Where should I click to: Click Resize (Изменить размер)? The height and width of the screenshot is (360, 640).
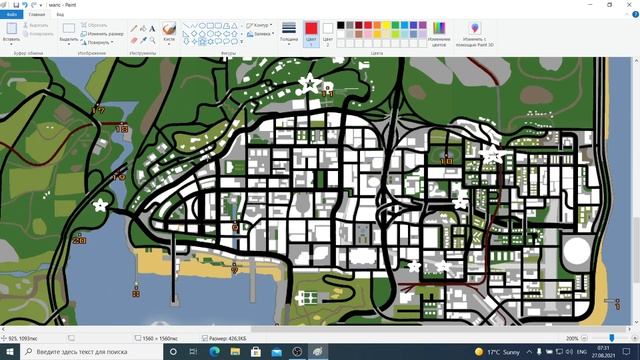[102, 34]
